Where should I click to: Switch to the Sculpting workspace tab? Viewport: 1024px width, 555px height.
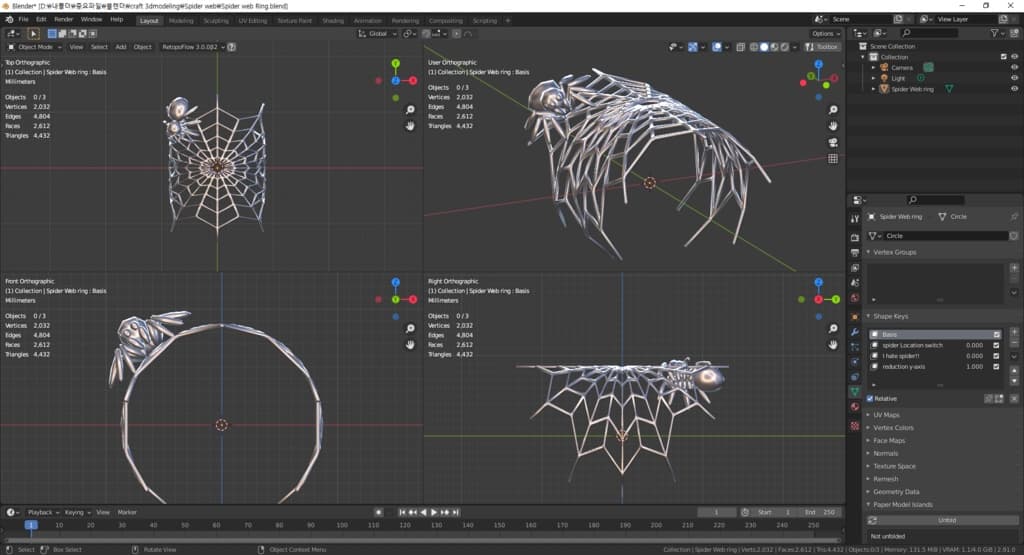click(215, 20)
